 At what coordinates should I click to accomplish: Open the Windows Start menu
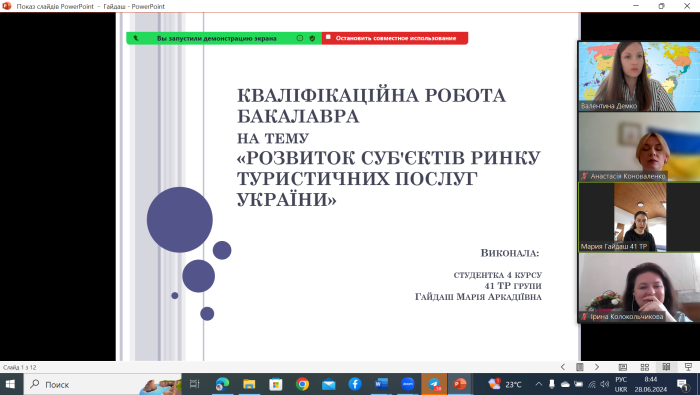click(x=10, y=384)
